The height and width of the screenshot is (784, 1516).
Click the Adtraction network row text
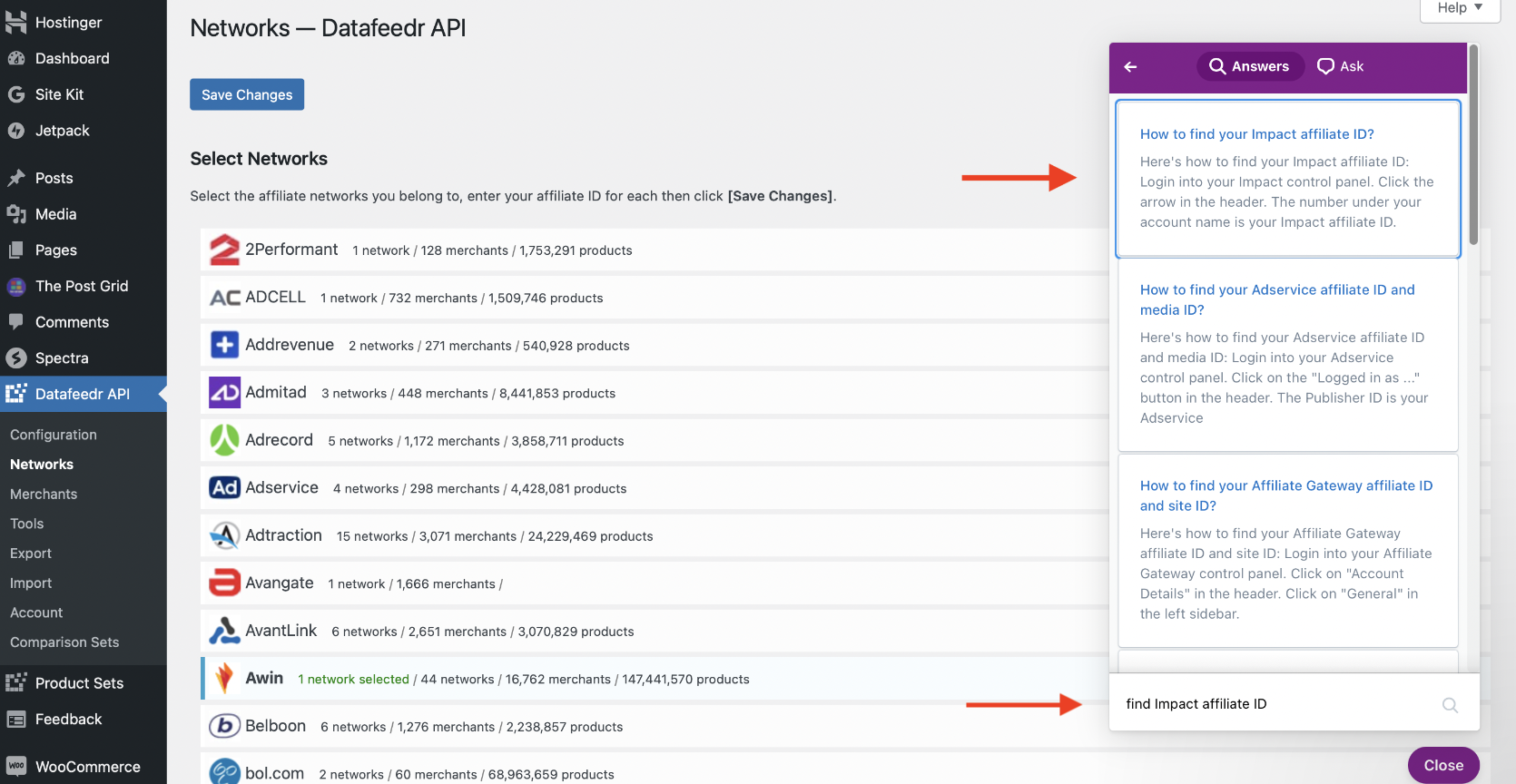[x=495, y=536]
